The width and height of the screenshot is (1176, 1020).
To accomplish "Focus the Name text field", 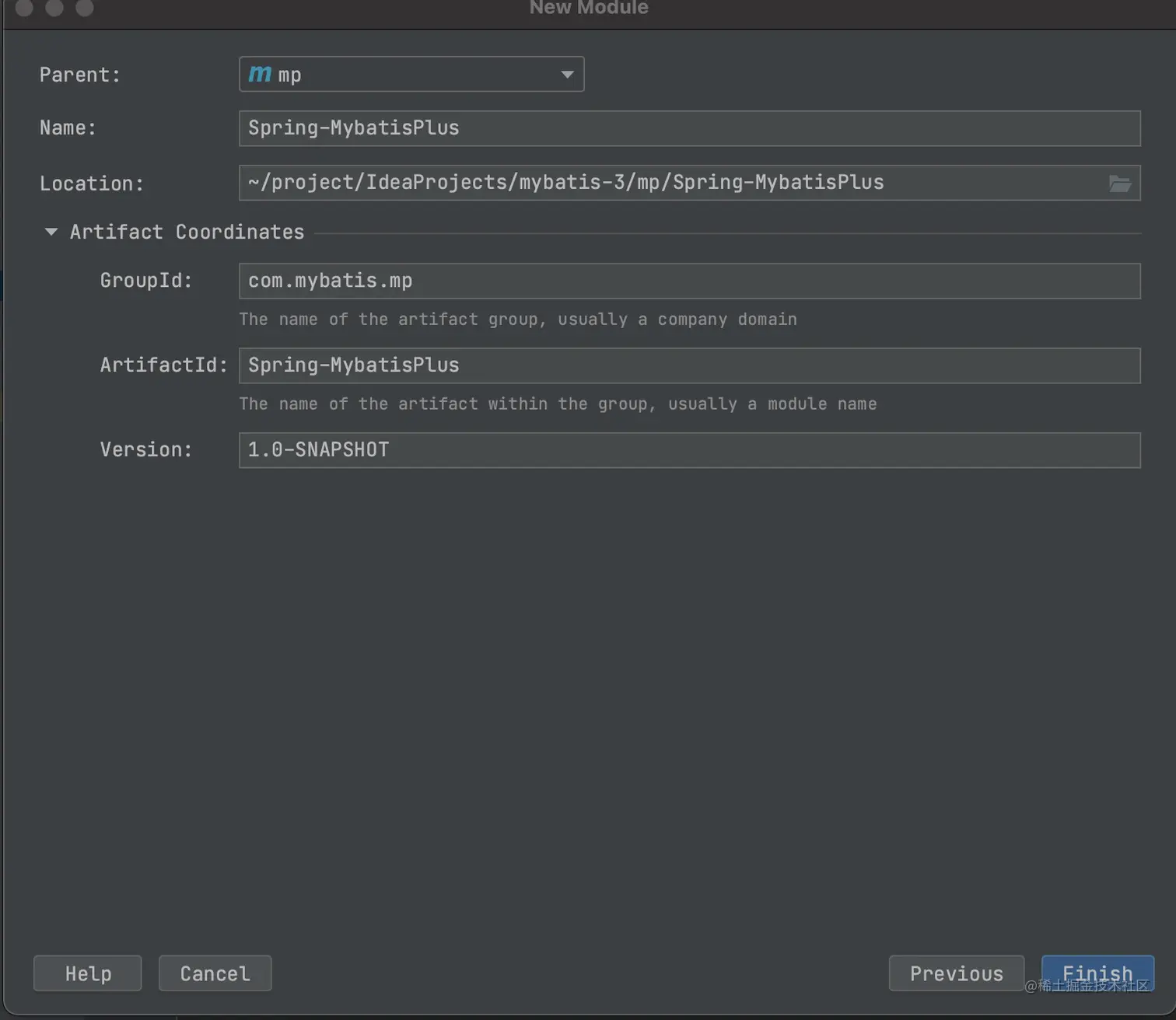I will coord(689,128).
